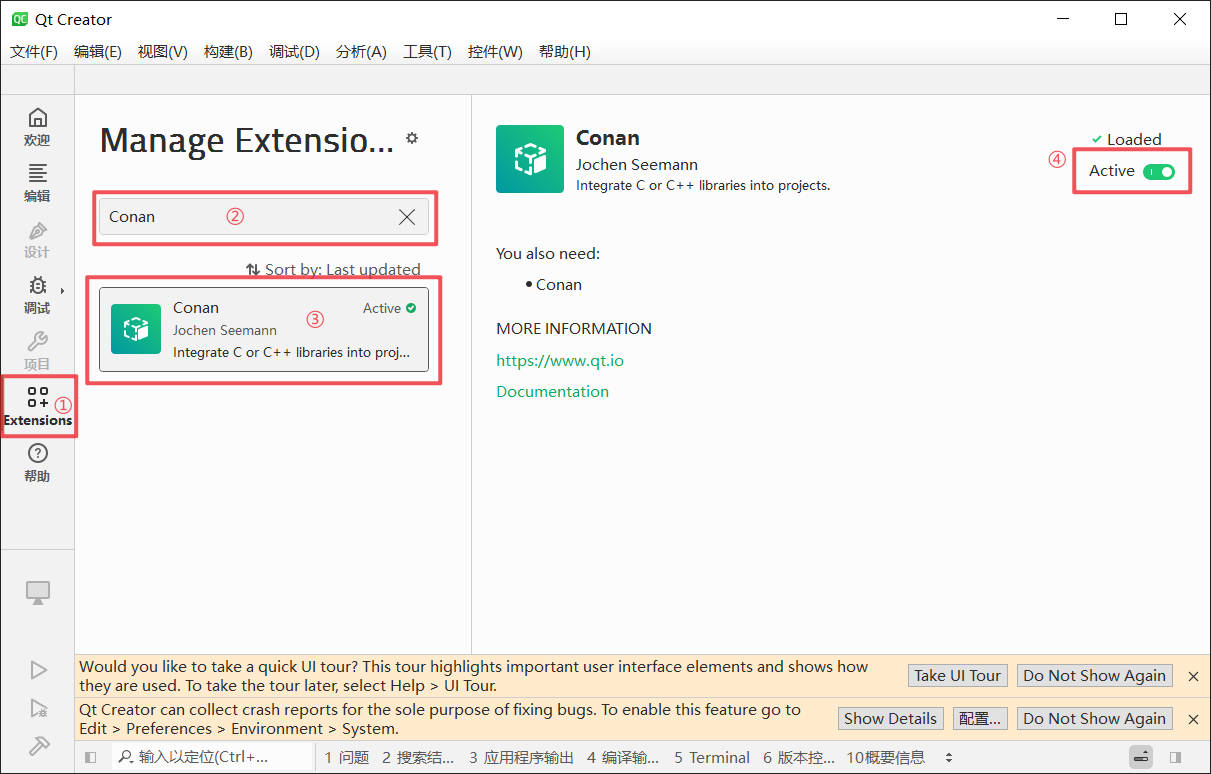Screen dimensions: 1211x774
Task: Select the Extensions mode in sidebar
Action: (37, 407)
